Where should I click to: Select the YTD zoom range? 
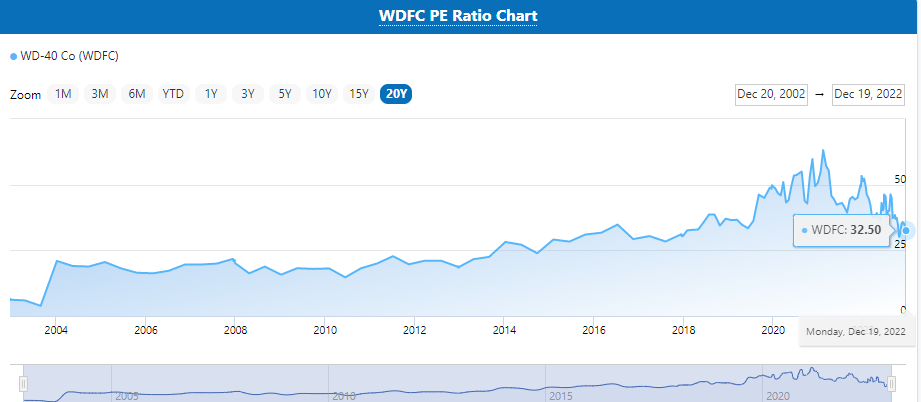pos(173,94)
